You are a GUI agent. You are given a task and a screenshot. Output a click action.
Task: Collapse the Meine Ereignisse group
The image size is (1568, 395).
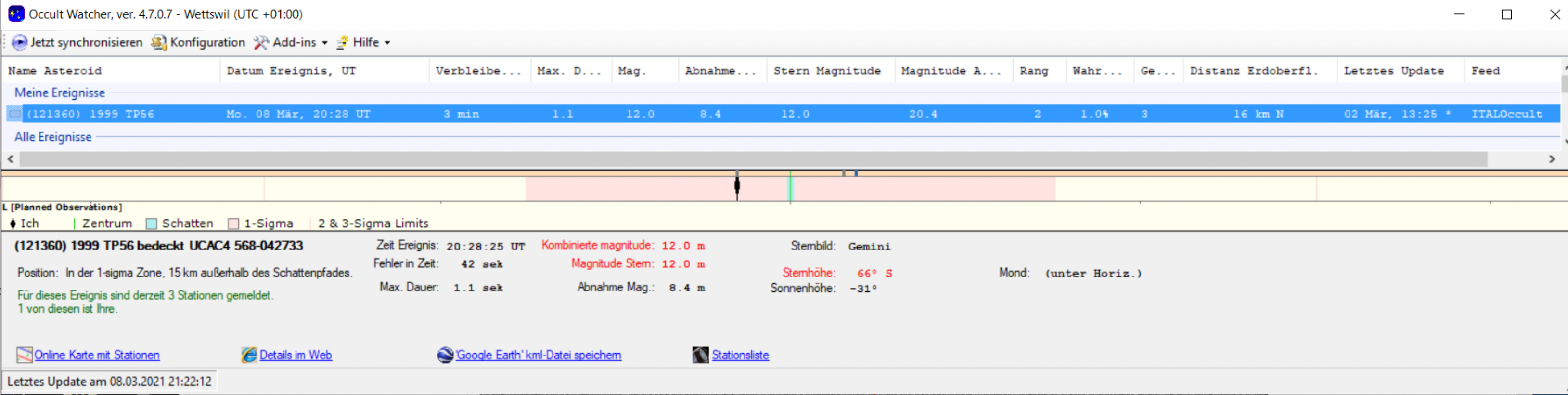pos(60,92)
